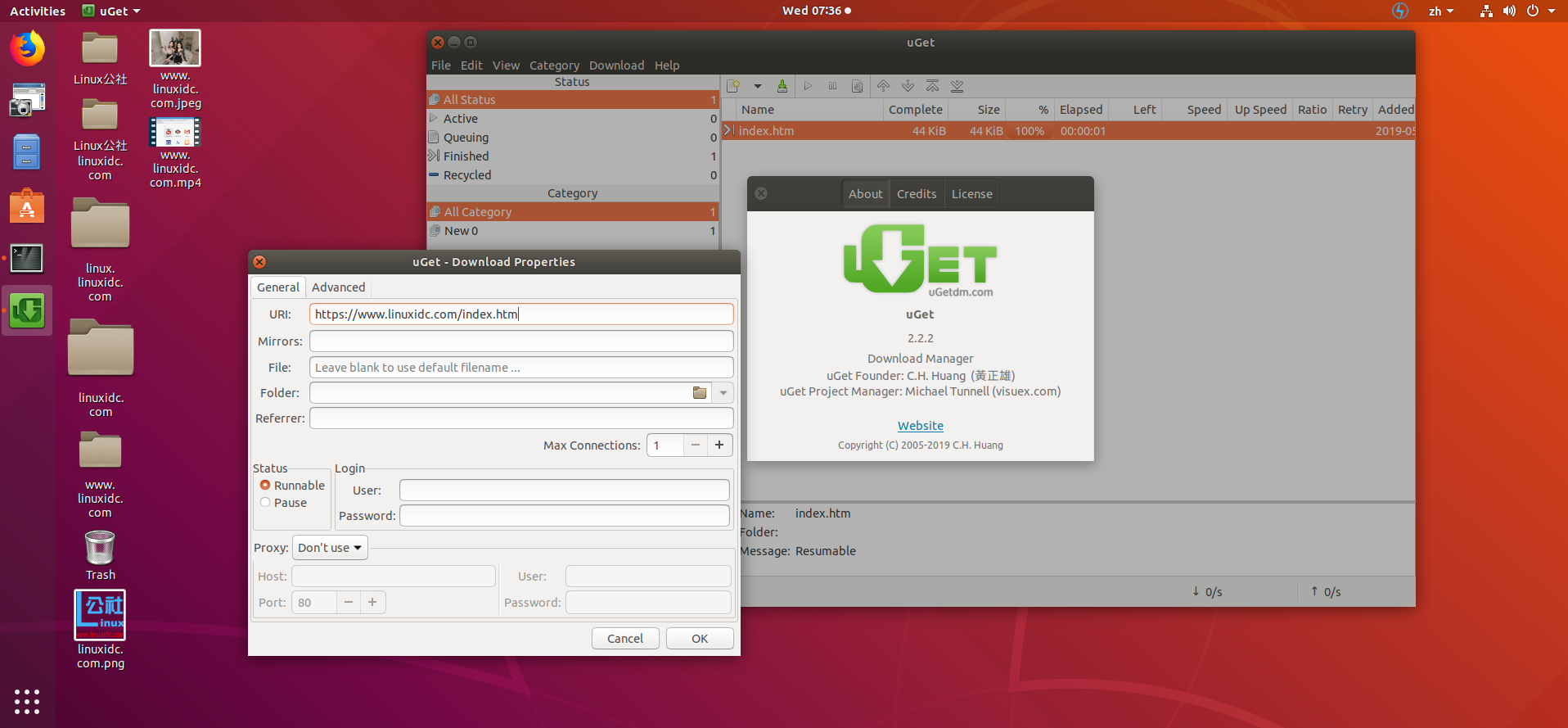Open the screenshot tool dock icon
Viewport: 1568px width, 728px height.
(27, 100)
